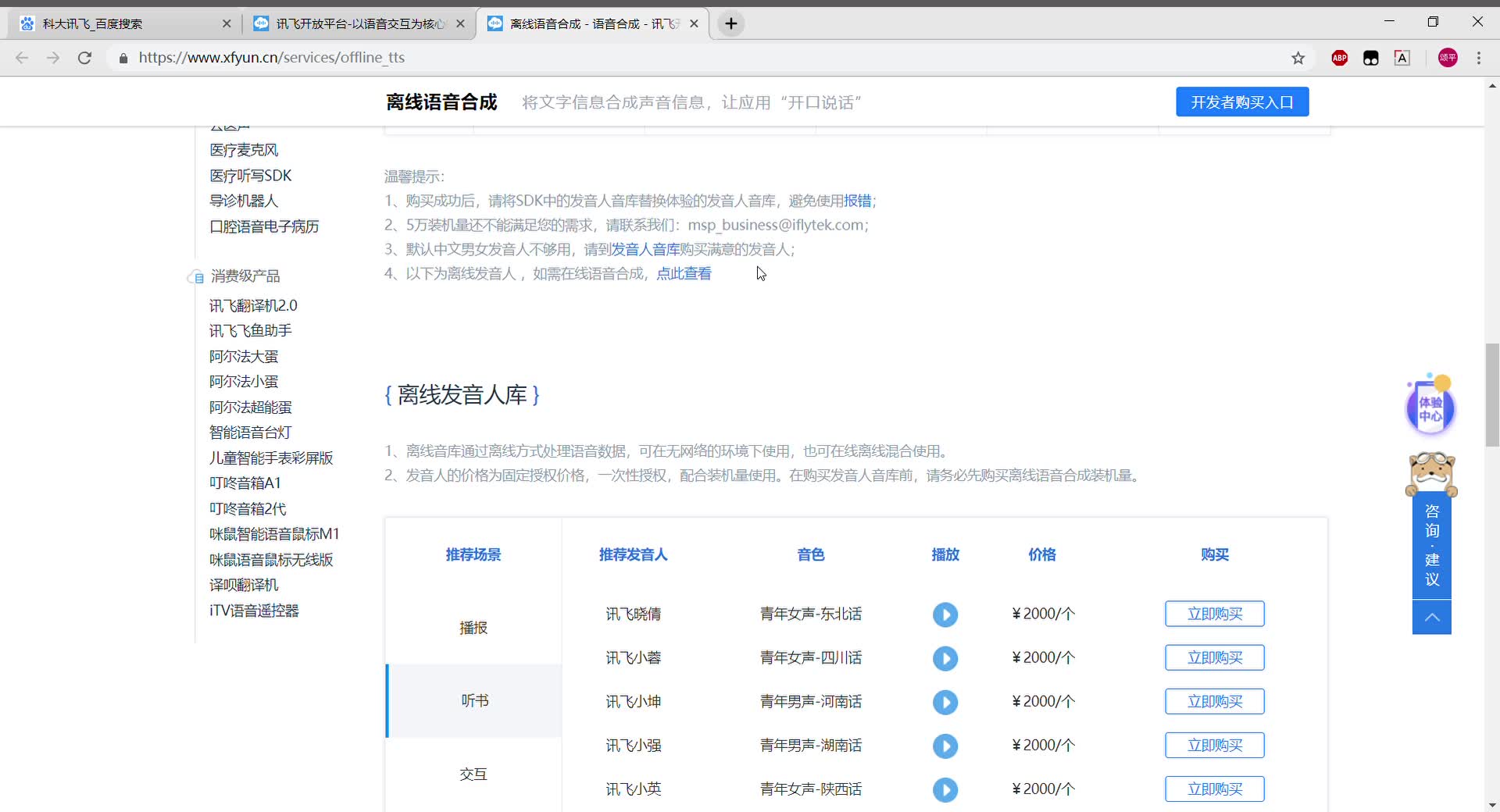Screen dimensions: 1500x812
Task: Buy the 讯飞小坤 voice now
Action: click(x=1214, y=702)
